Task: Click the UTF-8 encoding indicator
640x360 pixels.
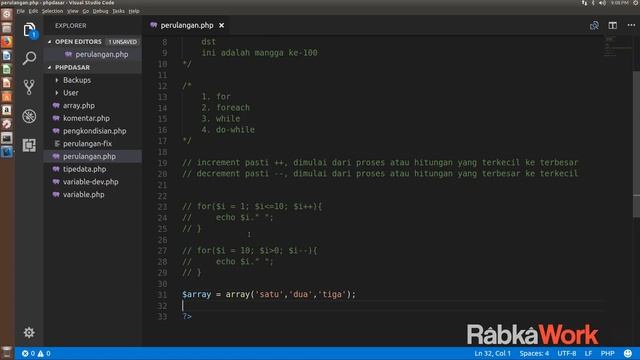Action: pos(567,353)
